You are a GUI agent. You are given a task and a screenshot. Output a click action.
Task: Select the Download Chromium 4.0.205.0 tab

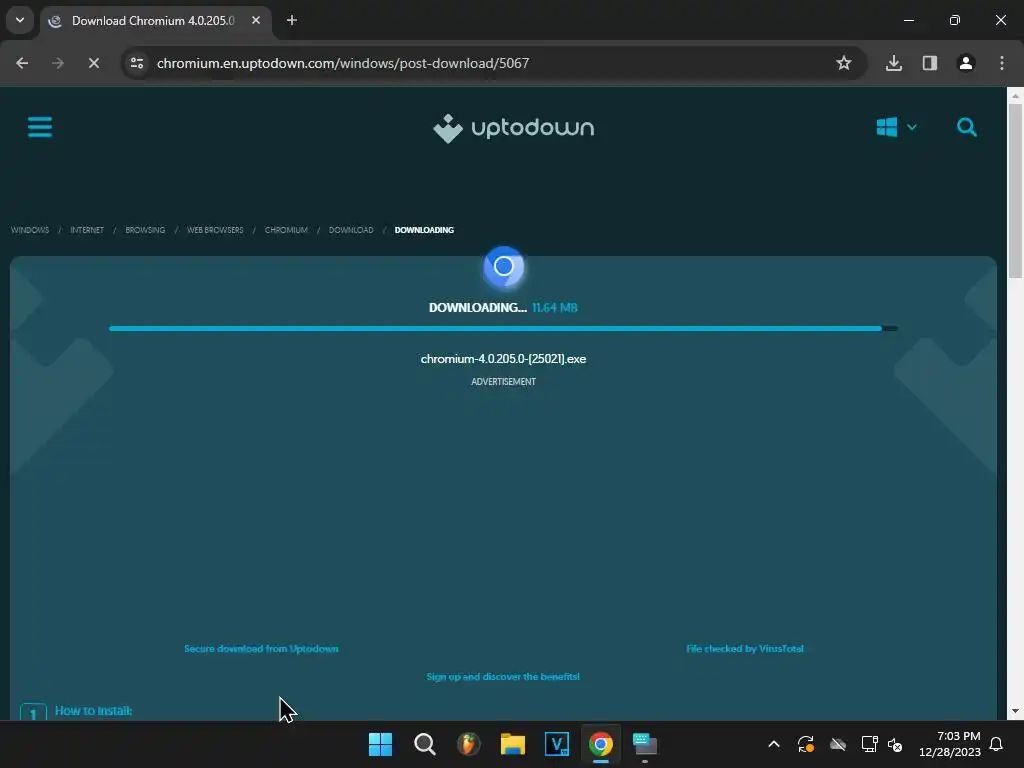(x=153, y=21)
